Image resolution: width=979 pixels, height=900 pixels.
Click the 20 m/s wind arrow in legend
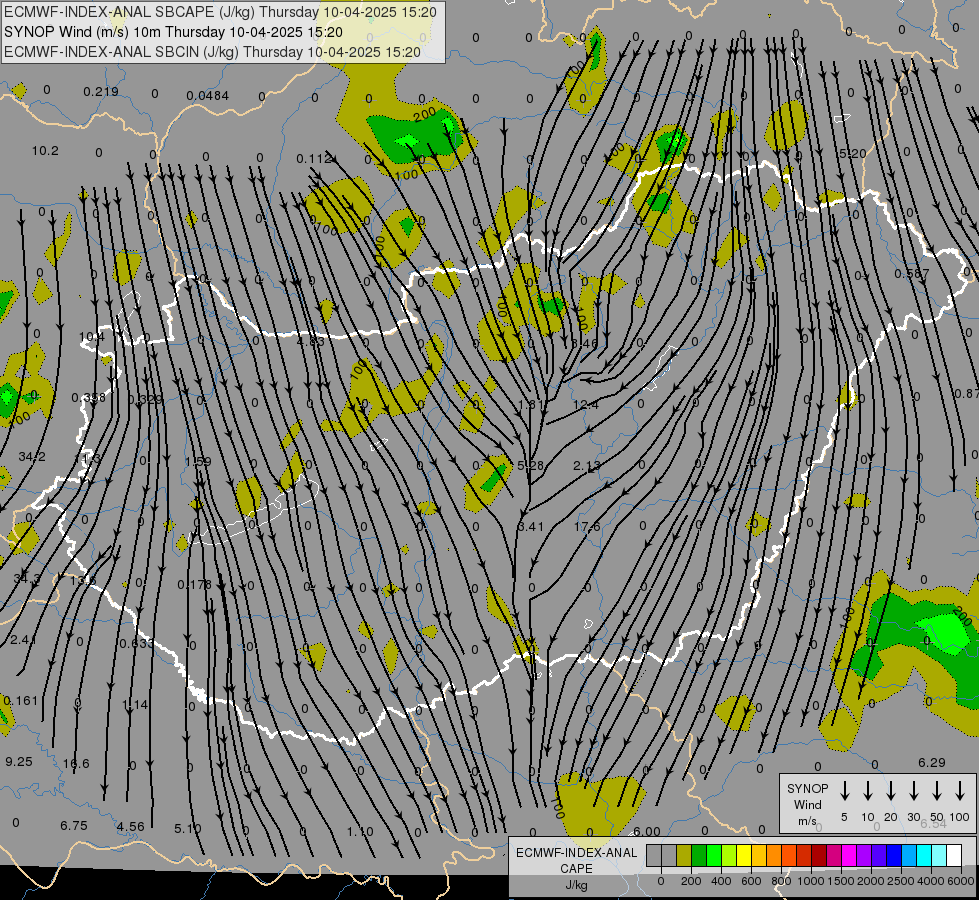click(x=890, y=790)
